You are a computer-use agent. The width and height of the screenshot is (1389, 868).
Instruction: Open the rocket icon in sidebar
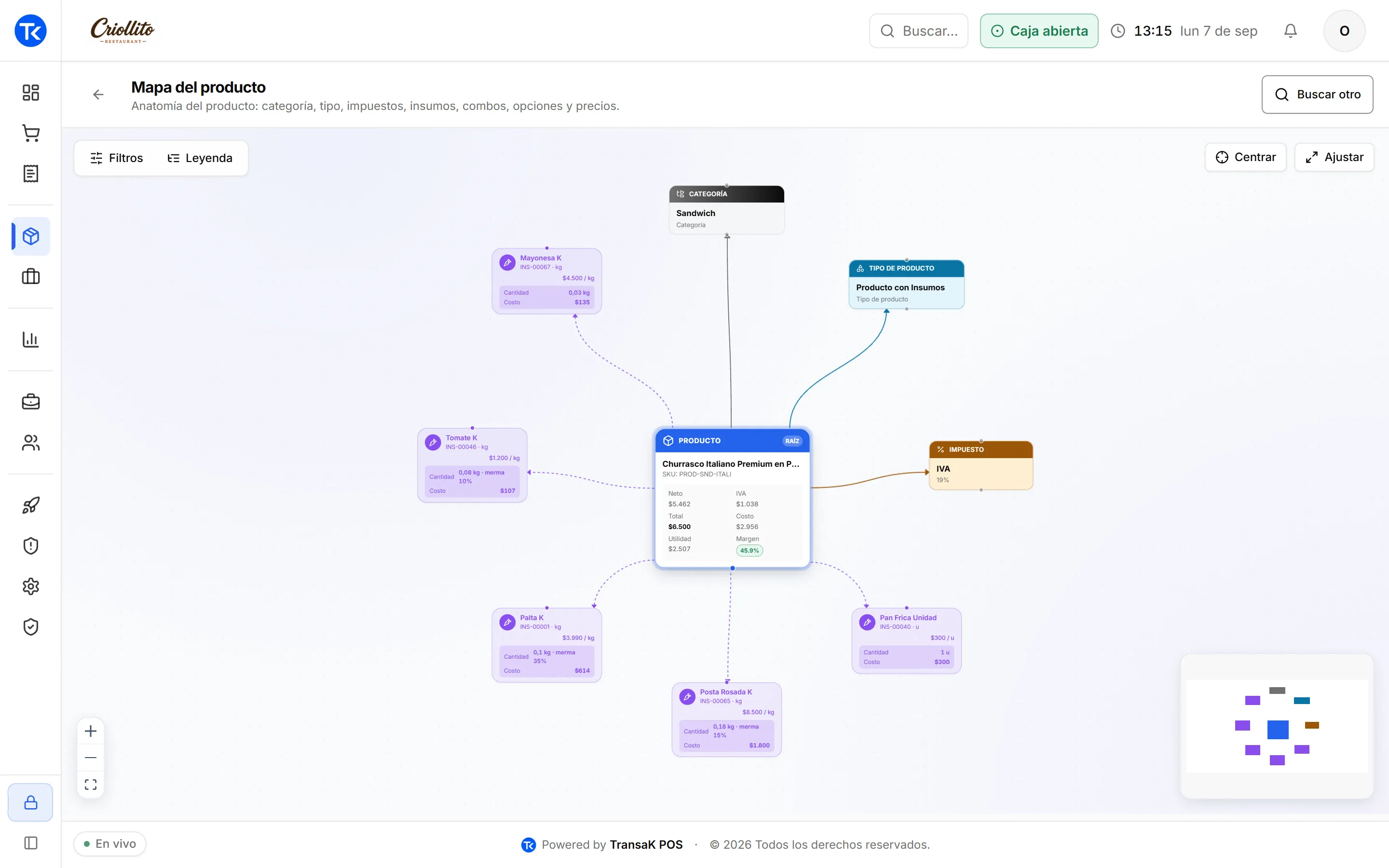pyautogui.click(x=30, y=505)
